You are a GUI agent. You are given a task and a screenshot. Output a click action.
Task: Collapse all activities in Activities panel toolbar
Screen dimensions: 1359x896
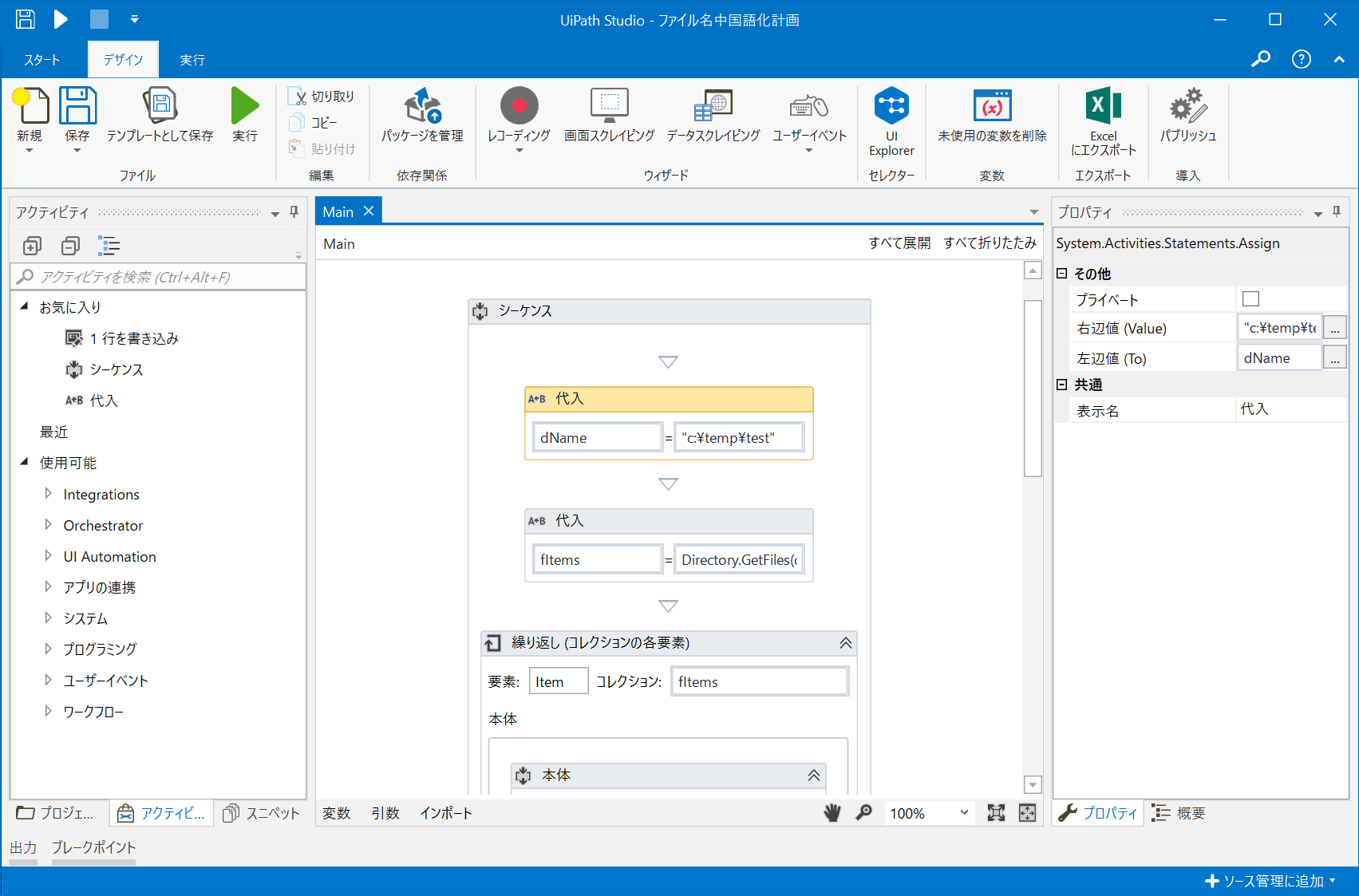[x=70, y=246]
